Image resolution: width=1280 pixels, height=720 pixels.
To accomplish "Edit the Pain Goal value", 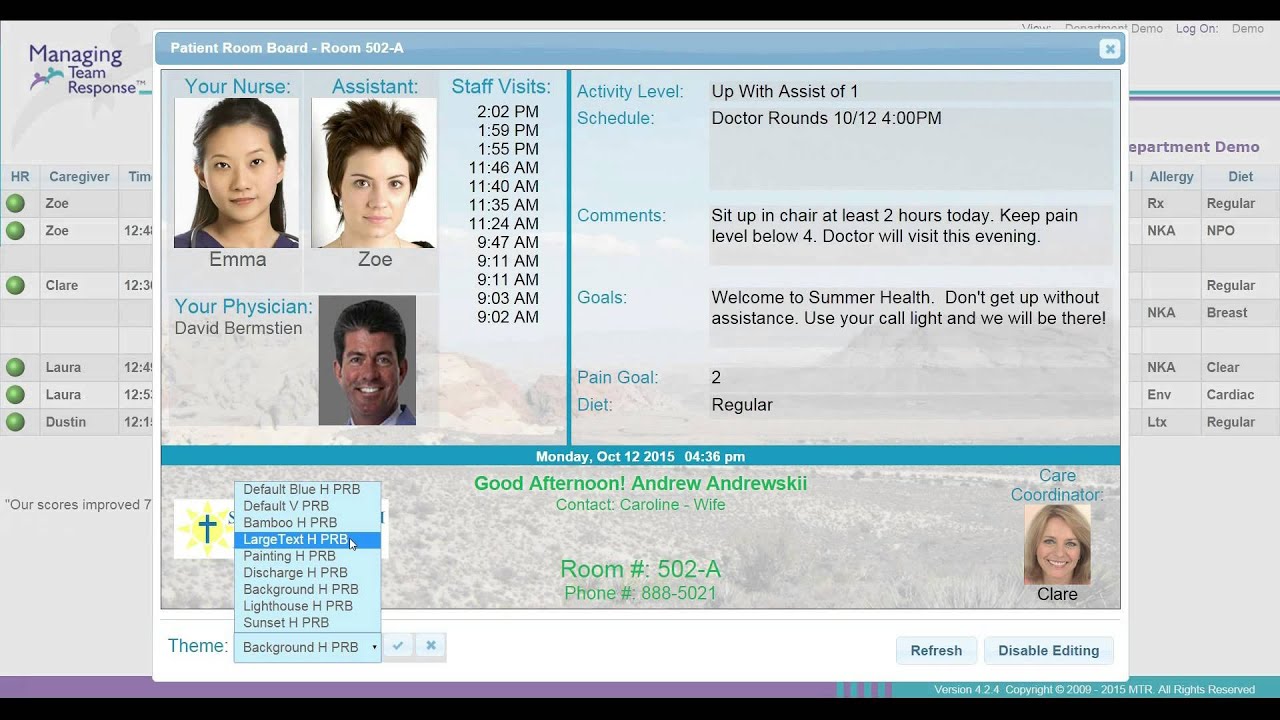I will point(716,377).
